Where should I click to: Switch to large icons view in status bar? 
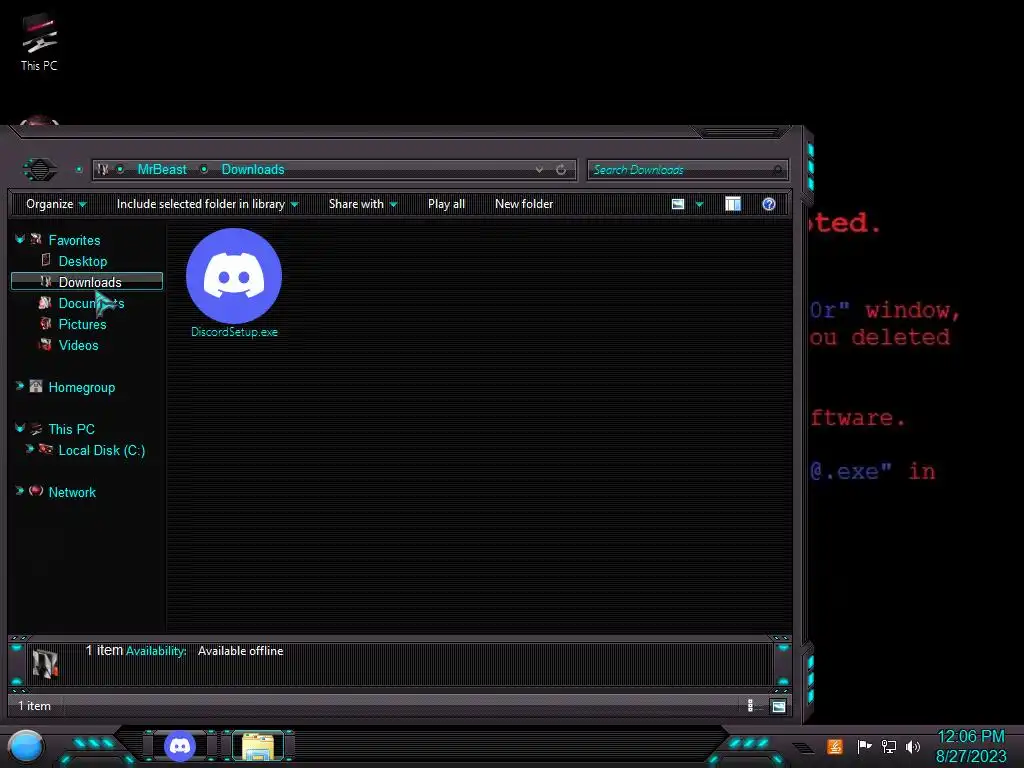778,706
